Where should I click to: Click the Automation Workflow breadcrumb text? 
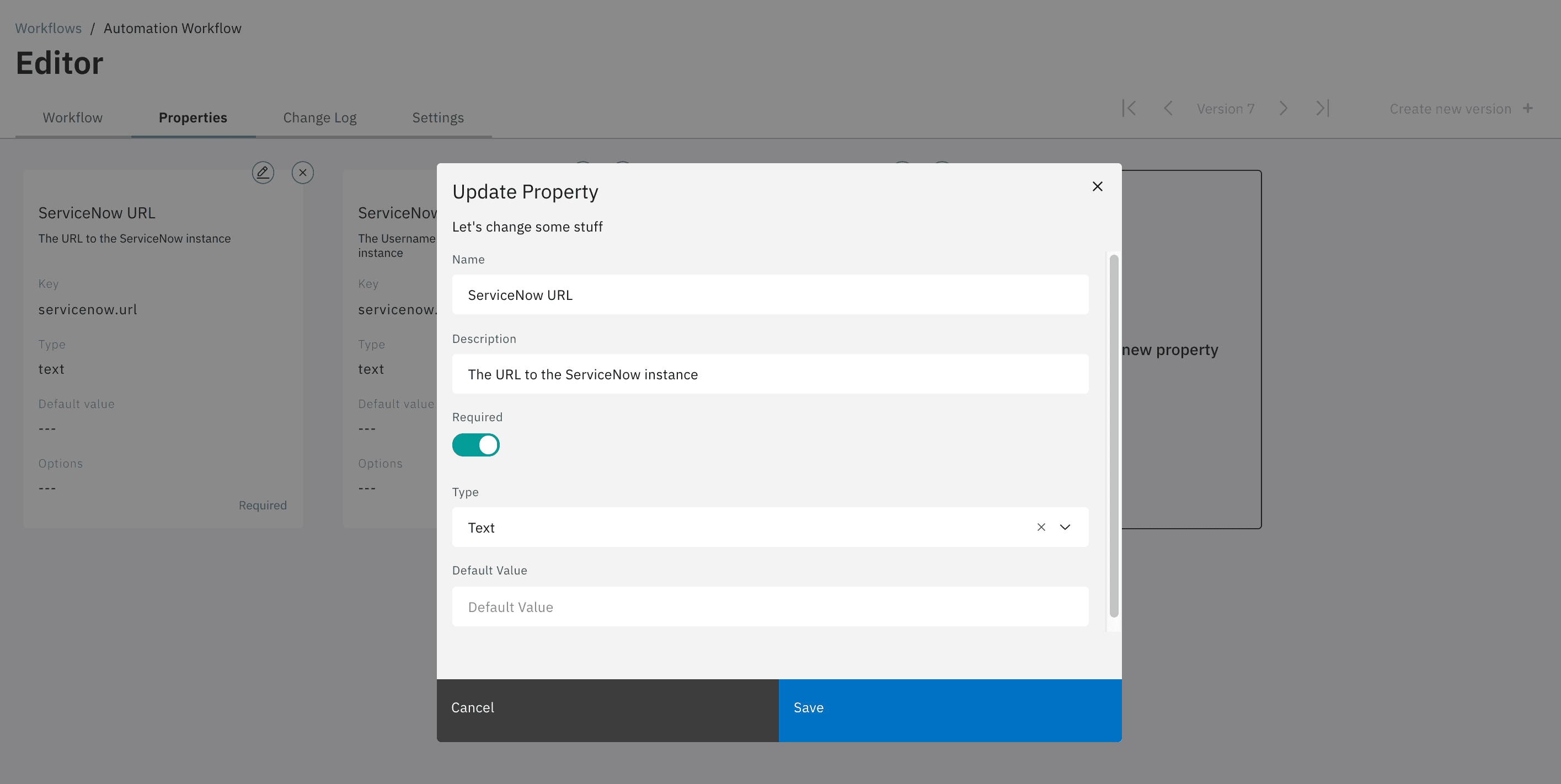pyautogui.click(x=172, y=29)
